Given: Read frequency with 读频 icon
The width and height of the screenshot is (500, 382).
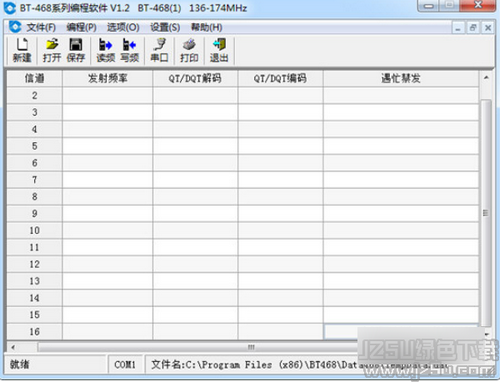Looking at the screenshot, I should pos(106,50).
